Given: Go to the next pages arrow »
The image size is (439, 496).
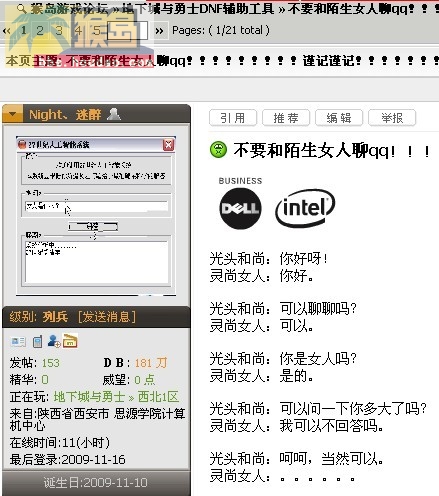Looking at the screenshot, I should click(x=159, y=31).
